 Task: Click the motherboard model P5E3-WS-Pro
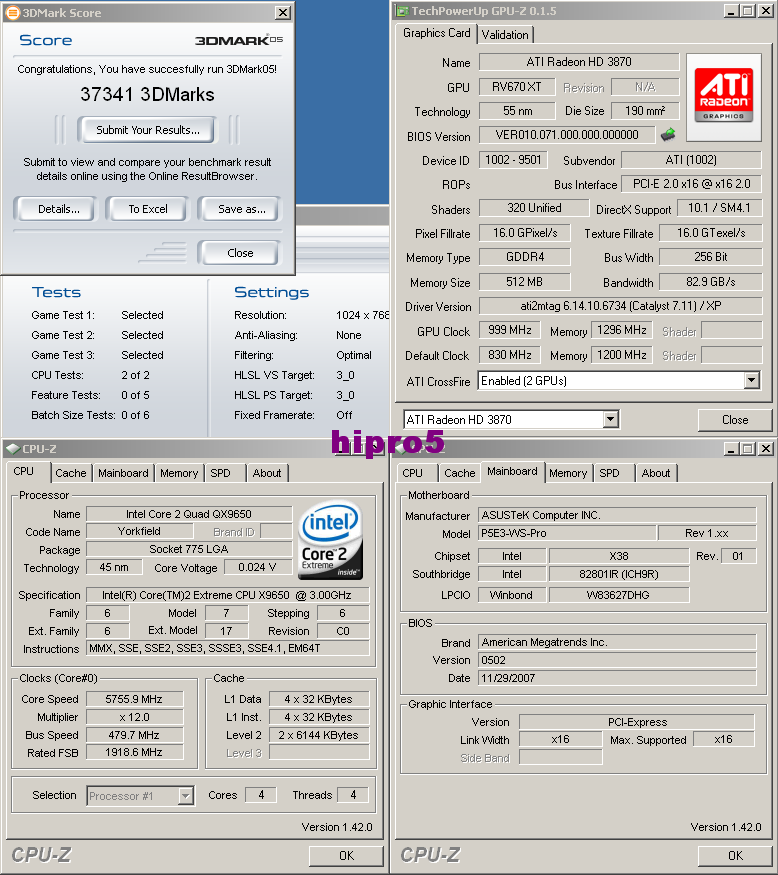click(x=566, y=533)
